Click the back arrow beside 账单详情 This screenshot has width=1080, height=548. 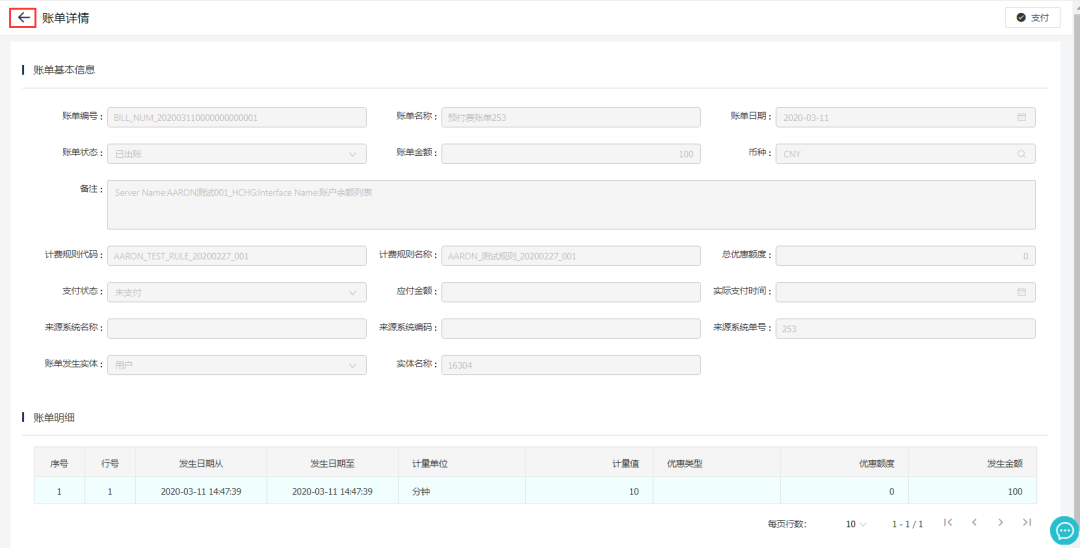[x=24, y=18]
